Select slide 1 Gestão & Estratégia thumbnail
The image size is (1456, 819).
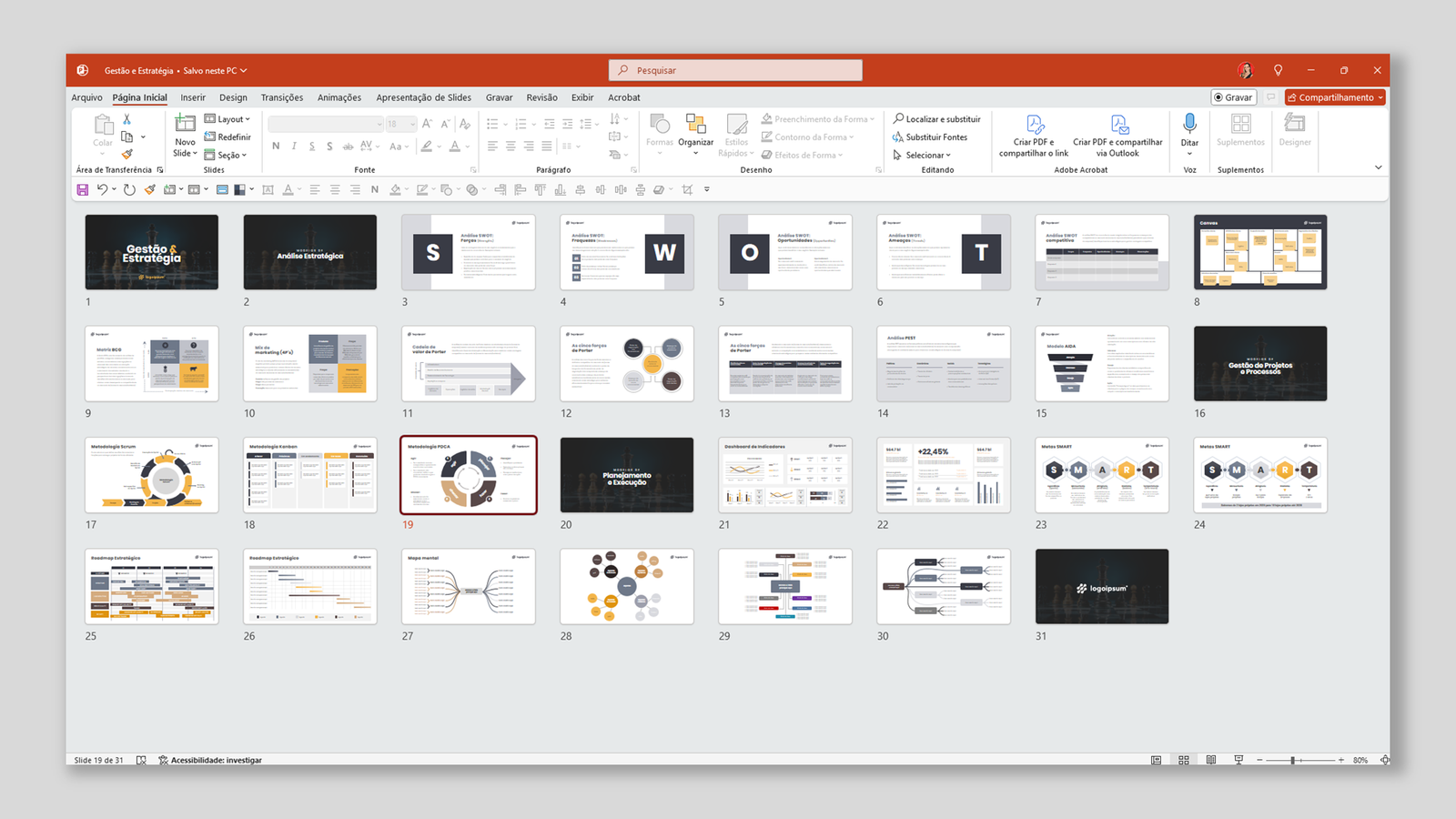(152, 252)
